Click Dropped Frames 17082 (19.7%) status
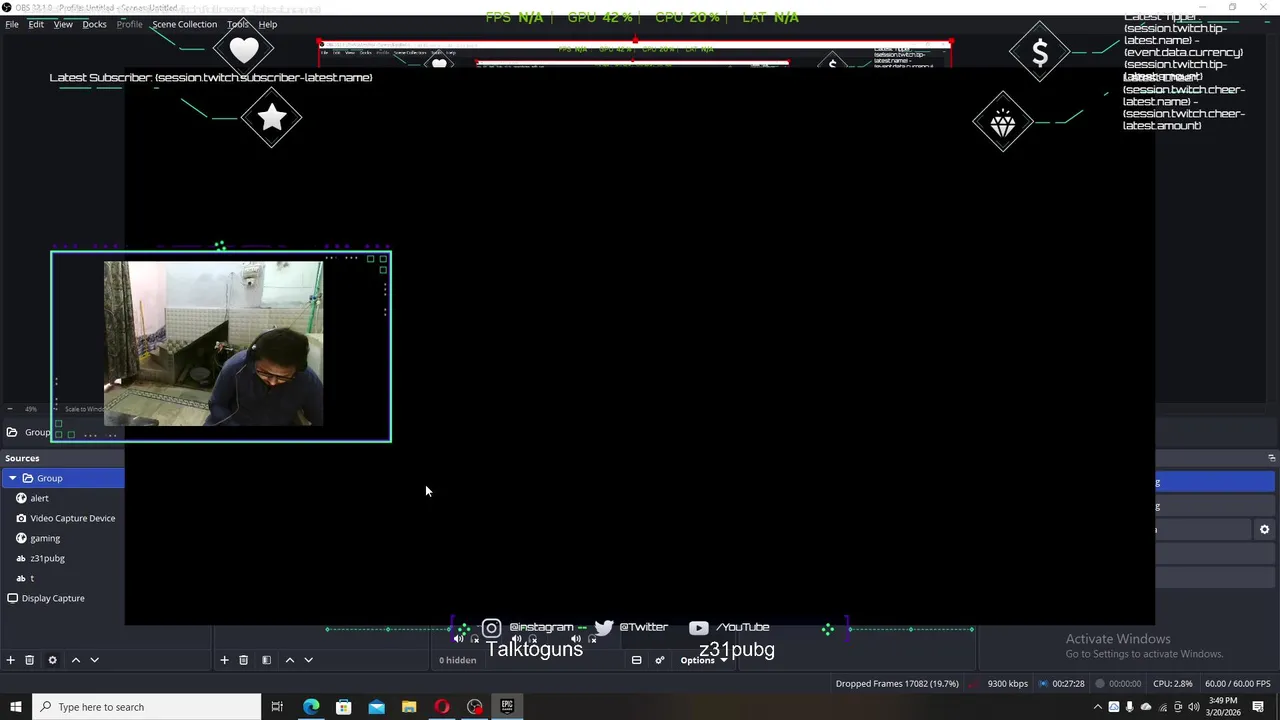 tap(897, 684)
